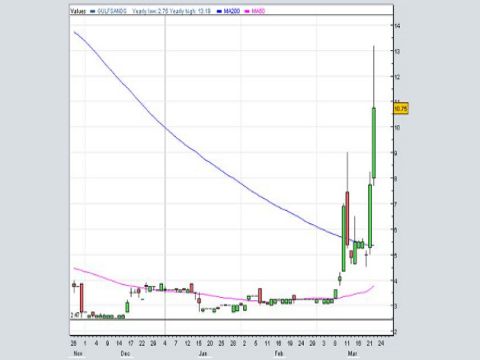Click the yellow 10.75 current price tag
This screenshot has width=480, height=360.
pos(401,109)
